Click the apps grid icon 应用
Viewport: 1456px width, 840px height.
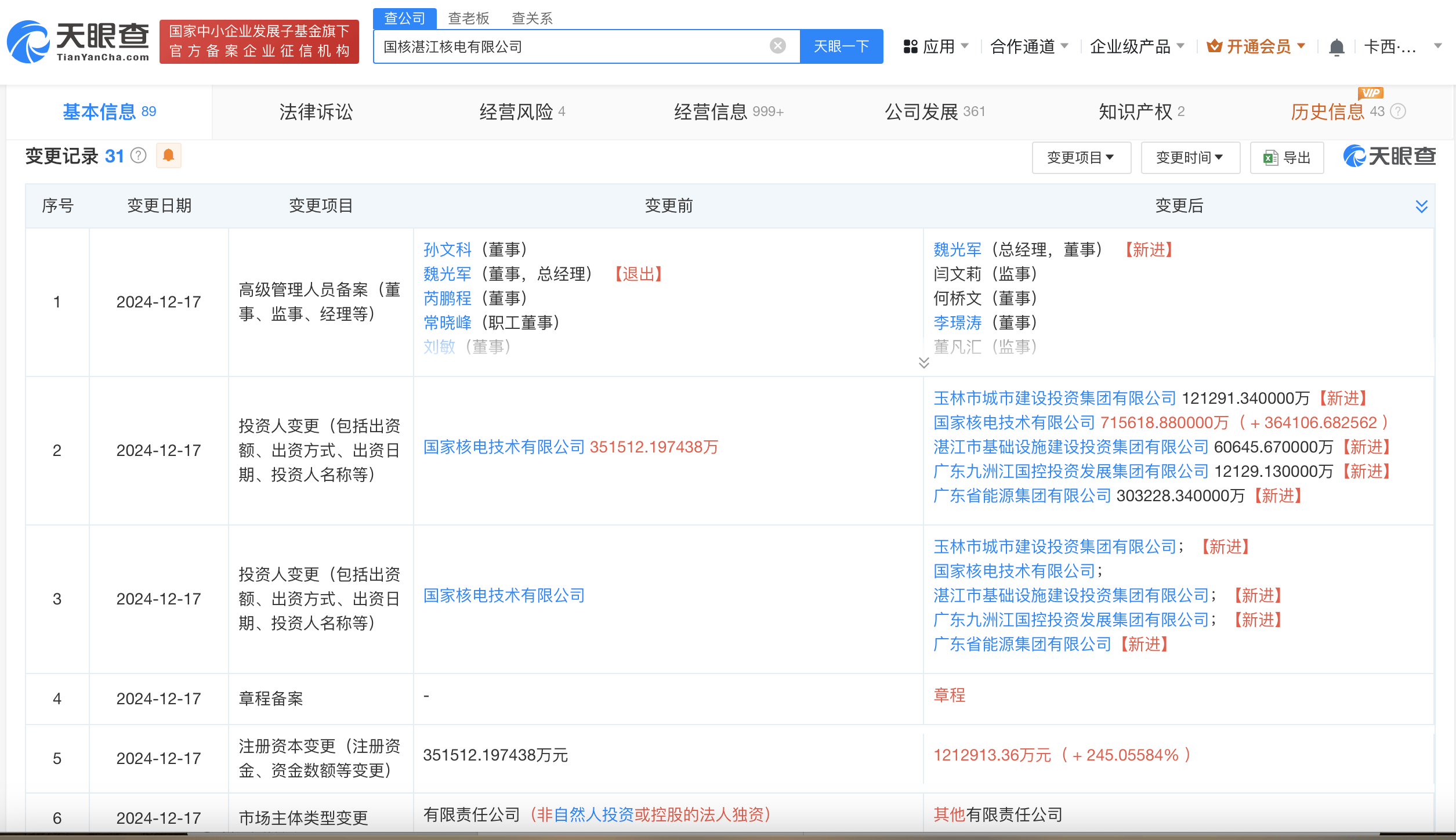(911, 46)
